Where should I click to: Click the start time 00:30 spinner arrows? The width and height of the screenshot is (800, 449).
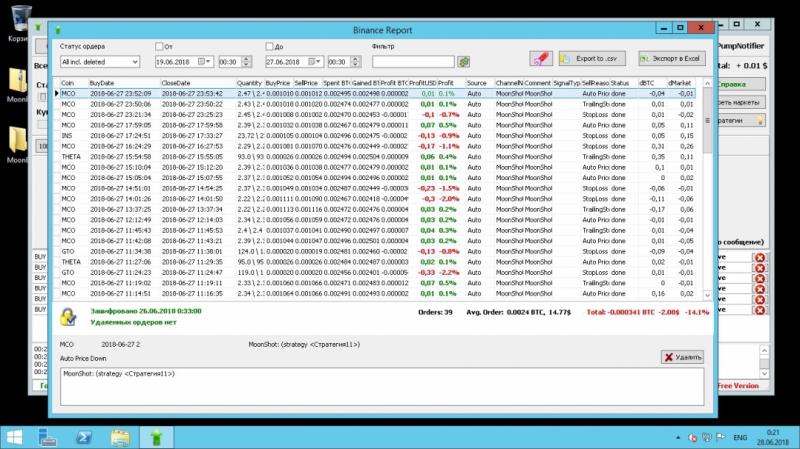click(x=246, y=62)
